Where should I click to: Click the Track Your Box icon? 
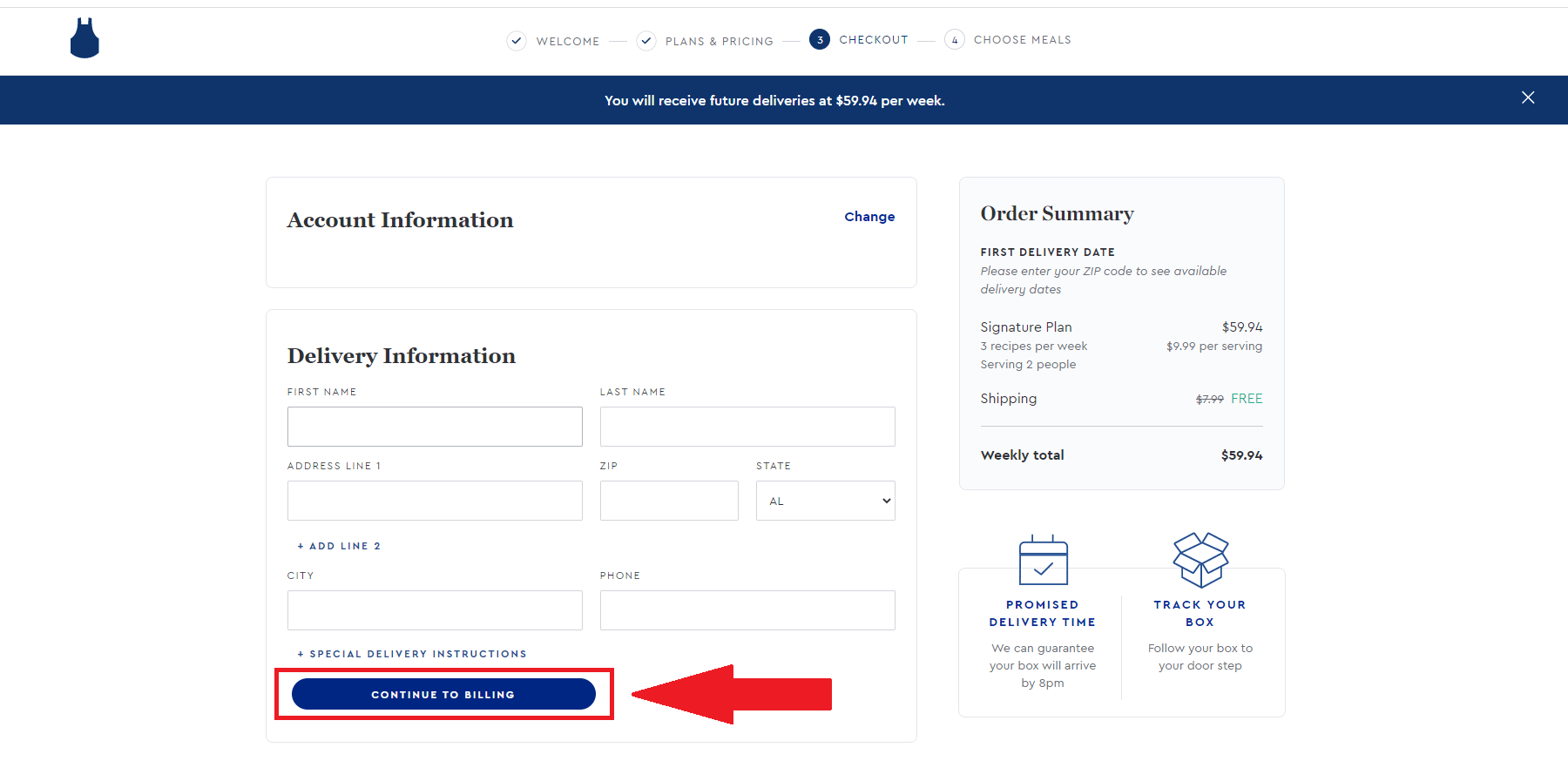1200,560
